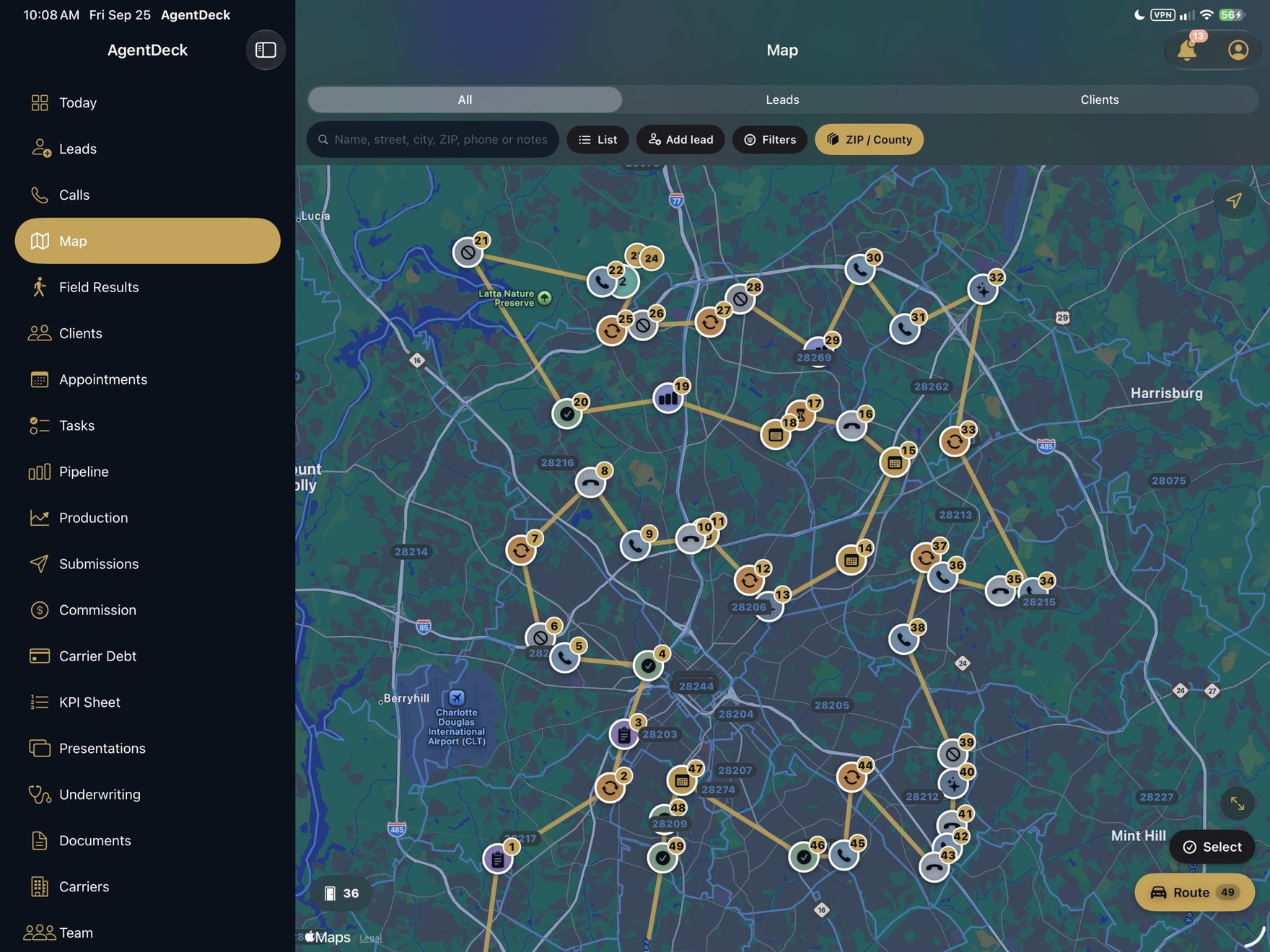The height and width of the screenshot is (952, 1270).
Task: Go to Leads in sidebar
Action: click(x=148, y=149)
